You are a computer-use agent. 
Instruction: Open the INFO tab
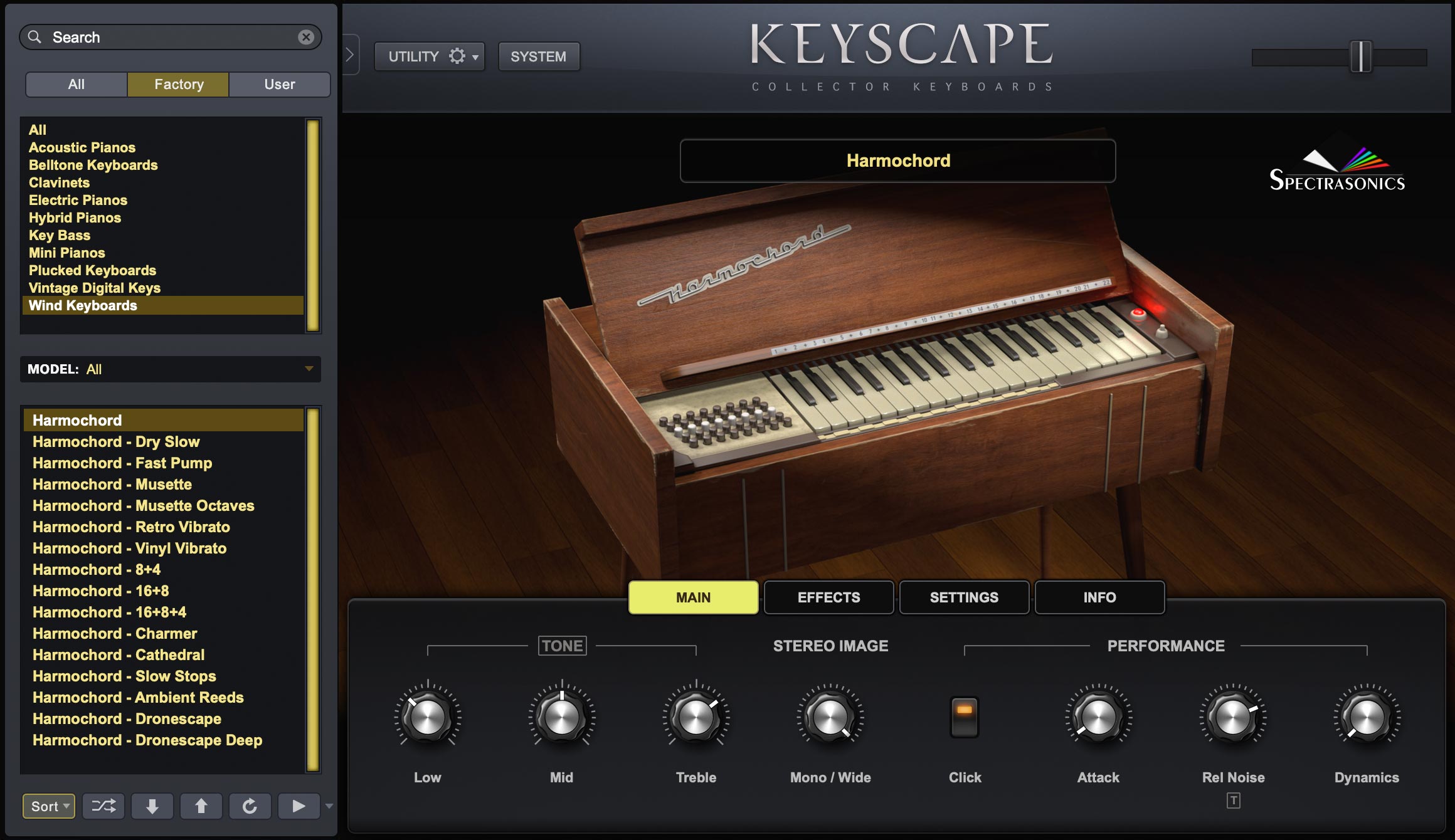(1100, 597)
